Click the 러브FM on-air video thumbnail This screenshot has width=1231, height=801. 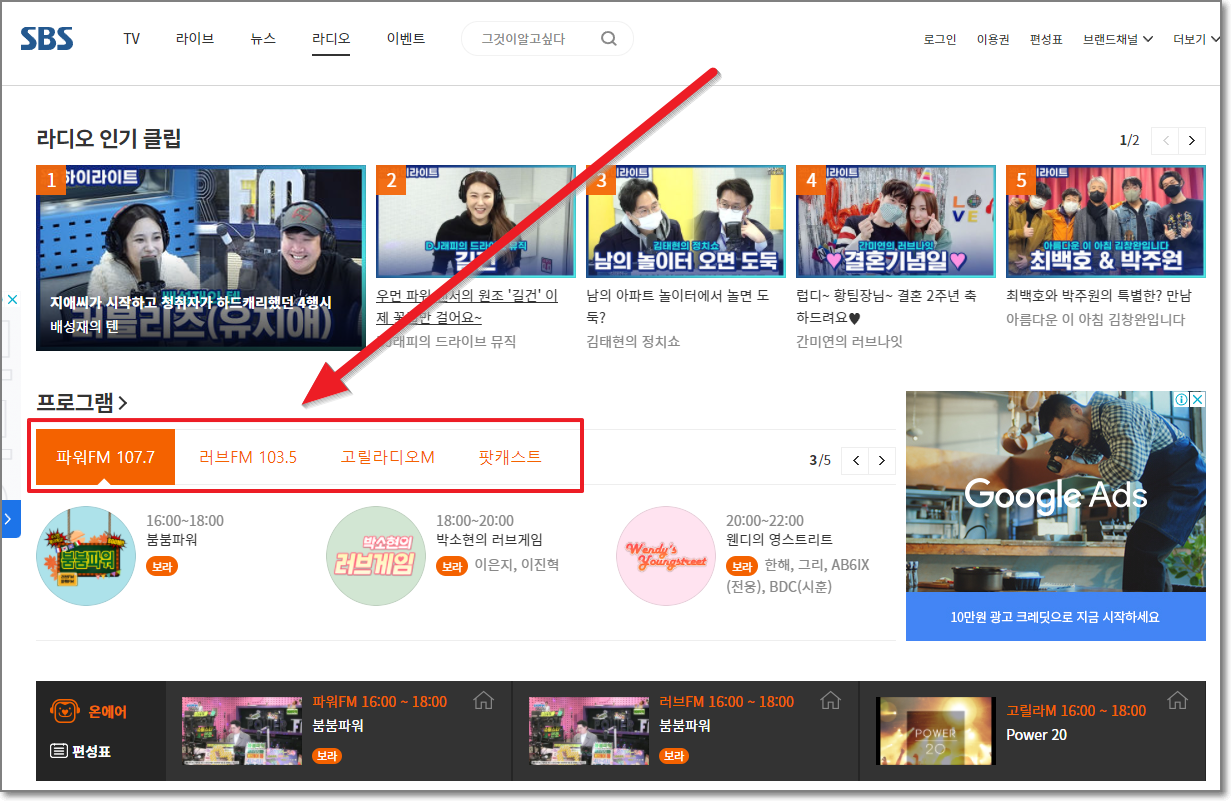pos(588,731)
